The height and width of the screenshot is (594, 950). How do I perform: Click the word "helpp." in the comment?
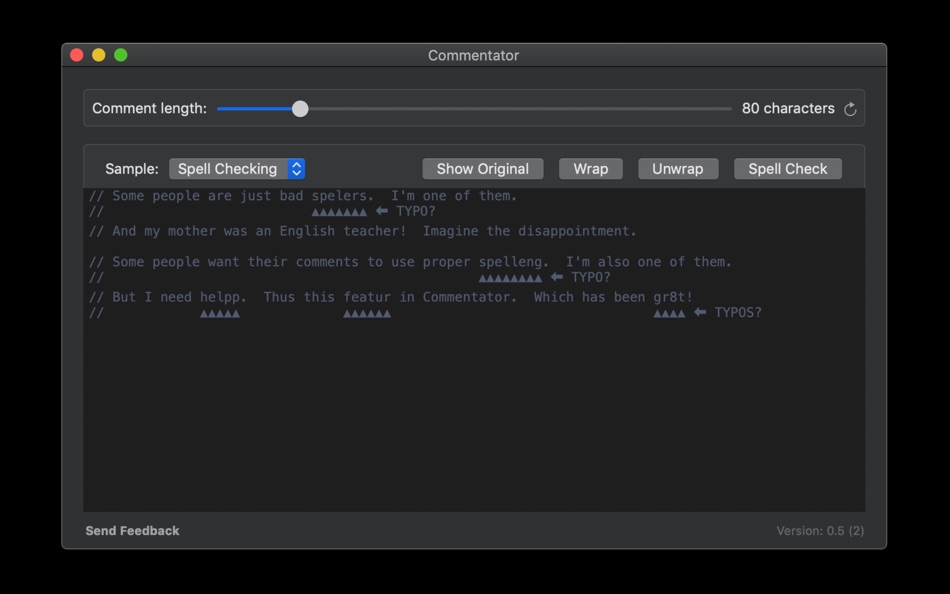pyautogui.click(x=224, y=297)
